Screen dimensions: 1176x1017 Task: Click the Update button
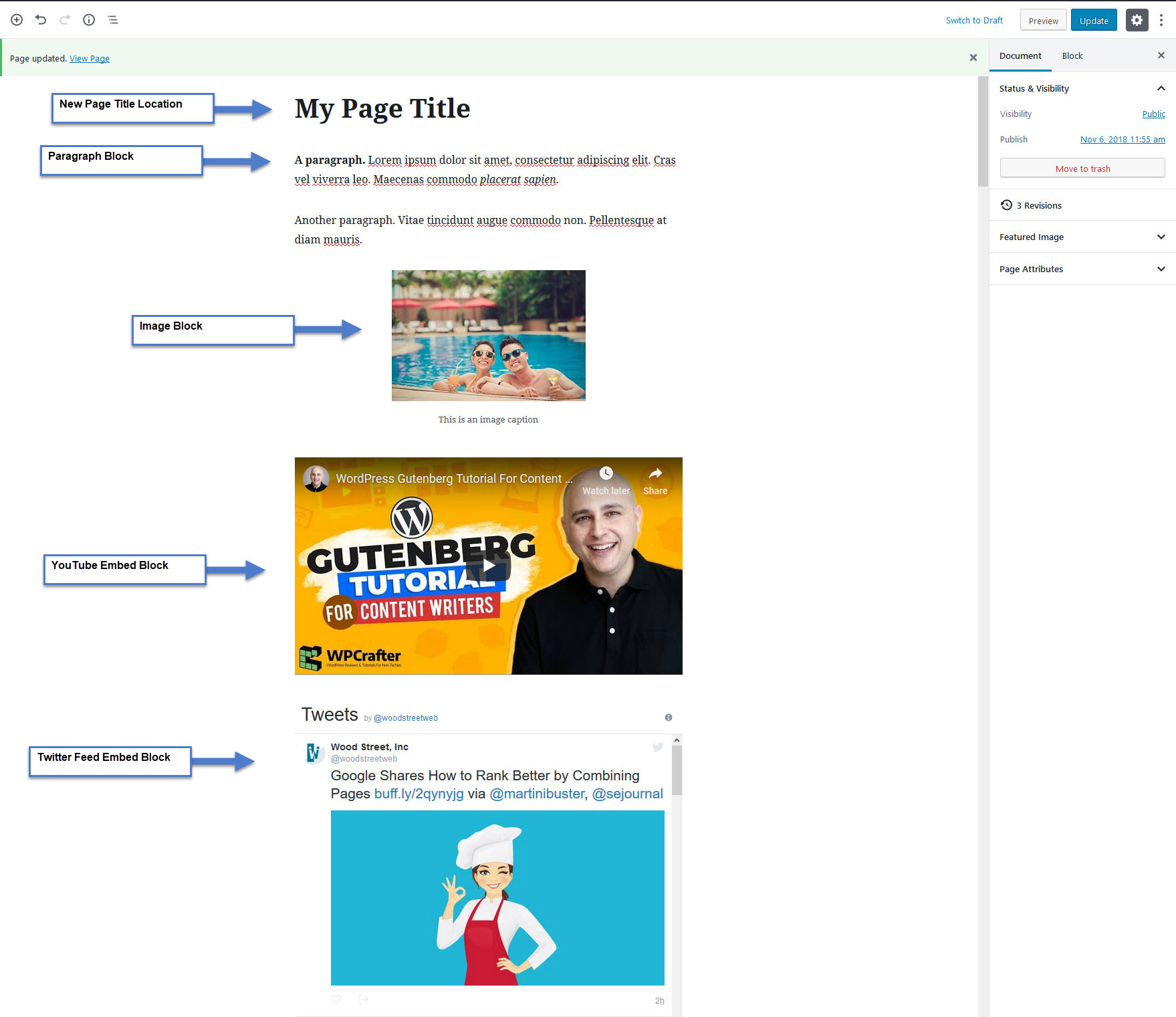[x=1094, y=20]
